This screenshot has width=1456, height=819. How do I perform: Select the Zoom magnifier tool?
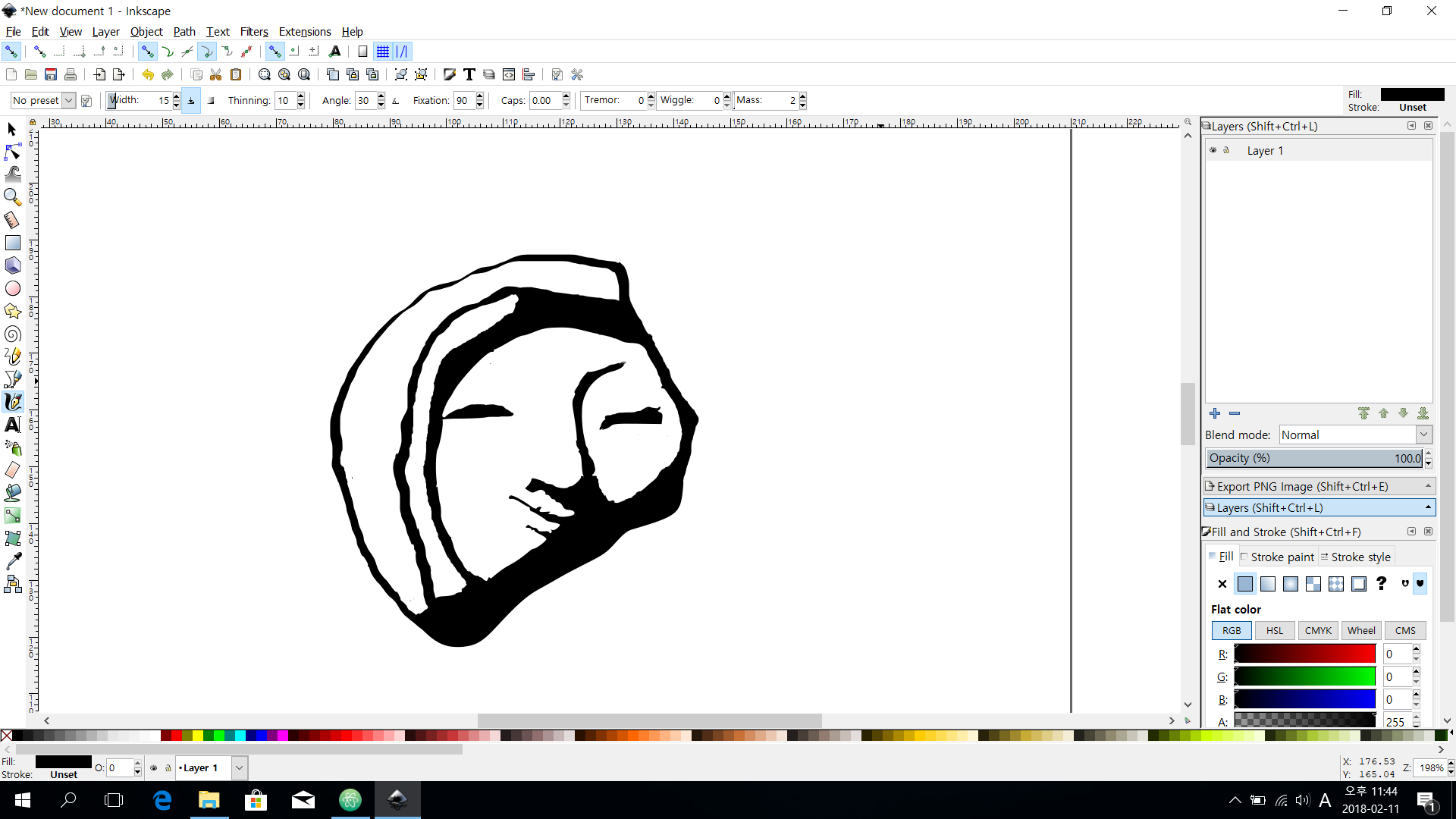(x=12, y=197)
